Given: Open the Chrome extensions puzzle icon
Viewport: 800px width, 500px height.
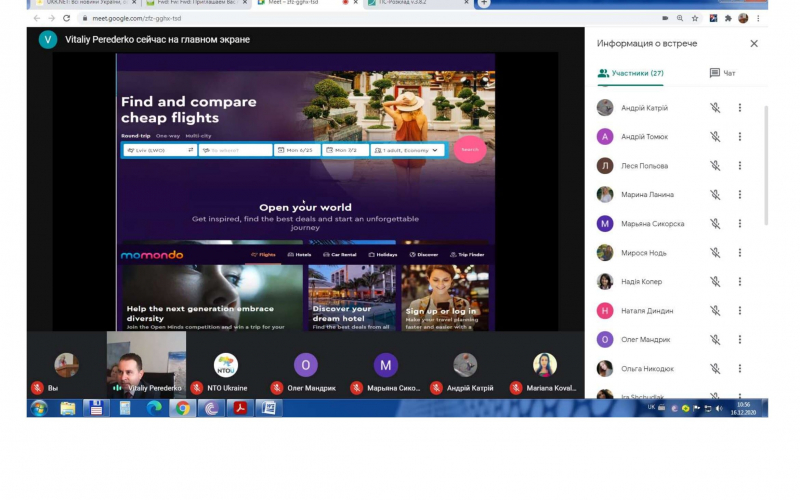Looking at the screenshot, I should pos(728,18).
